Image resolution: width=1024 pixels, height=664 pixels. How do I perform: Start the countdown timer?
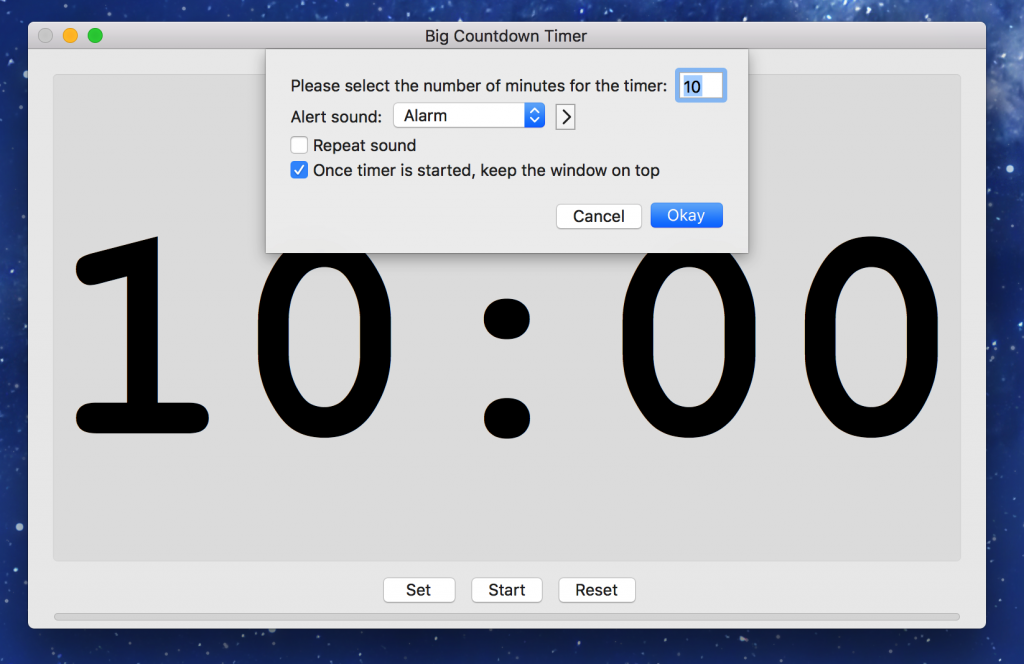(506, 589)
